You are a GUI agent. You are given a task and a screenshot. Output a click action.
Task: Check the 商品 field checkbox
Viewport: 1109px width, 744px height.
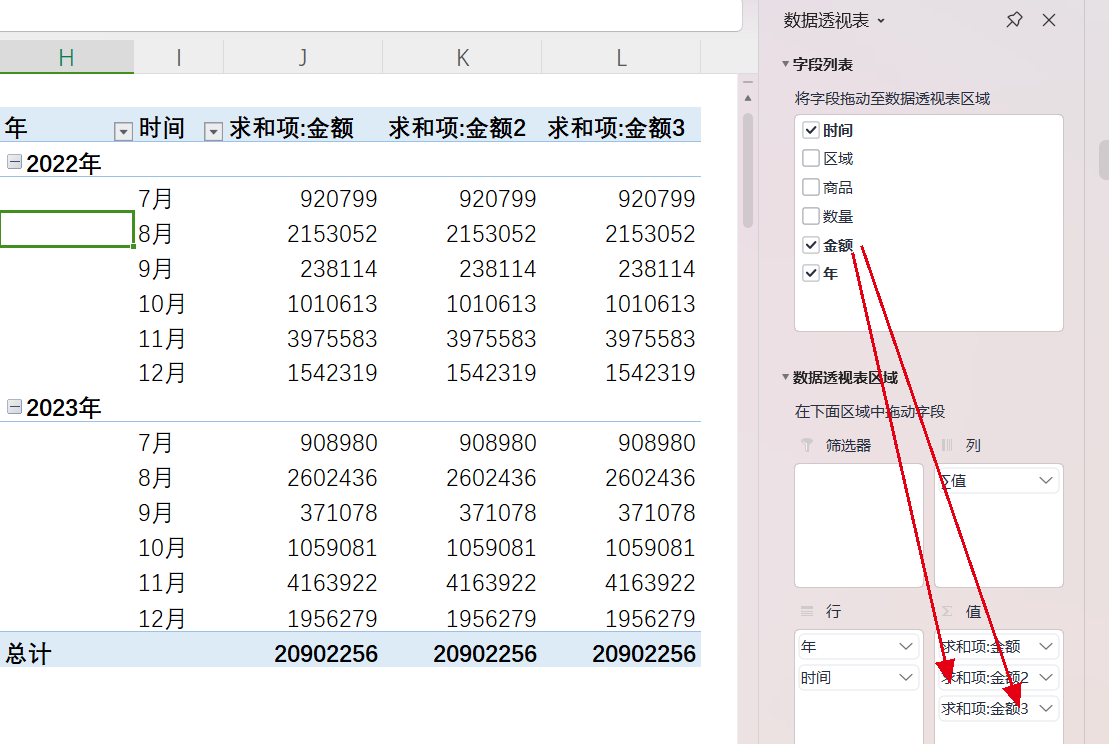point(810,187)
